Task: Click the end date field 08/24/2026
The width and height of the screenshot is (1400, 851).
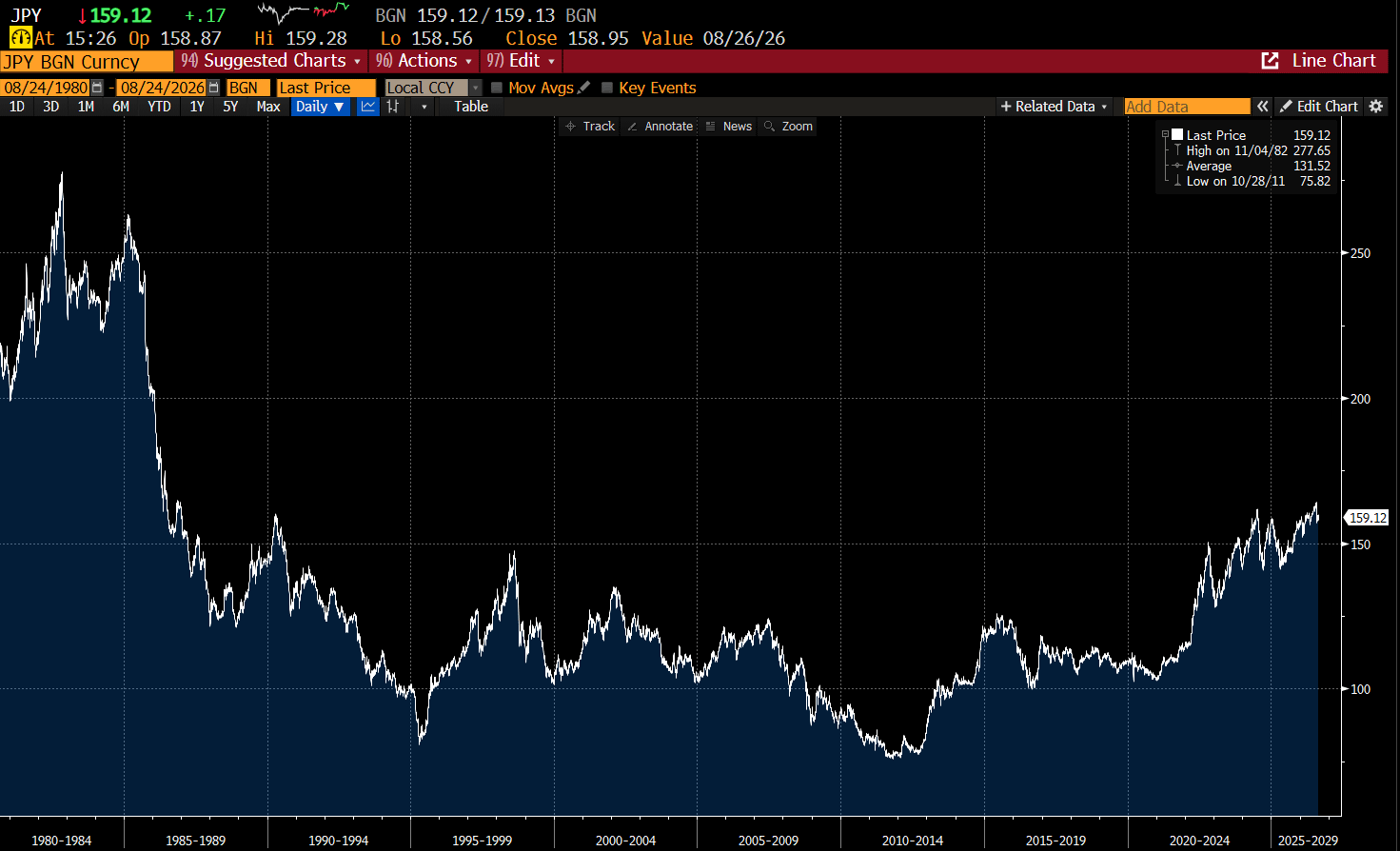Action: pos(162,88)
